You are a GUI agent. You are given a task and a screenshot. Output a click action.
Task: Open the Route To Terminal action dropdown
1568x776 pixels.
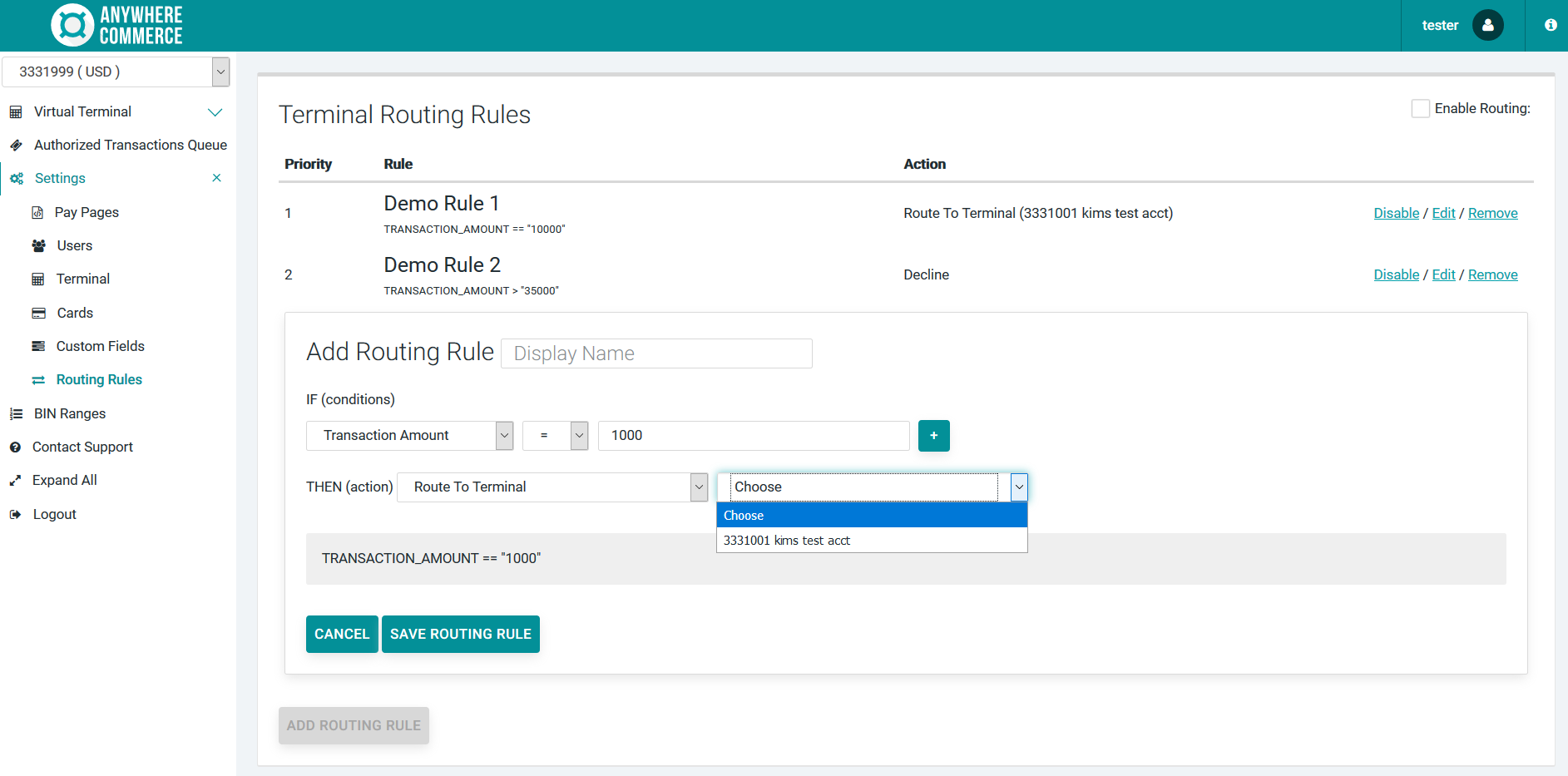pos(552,487)
